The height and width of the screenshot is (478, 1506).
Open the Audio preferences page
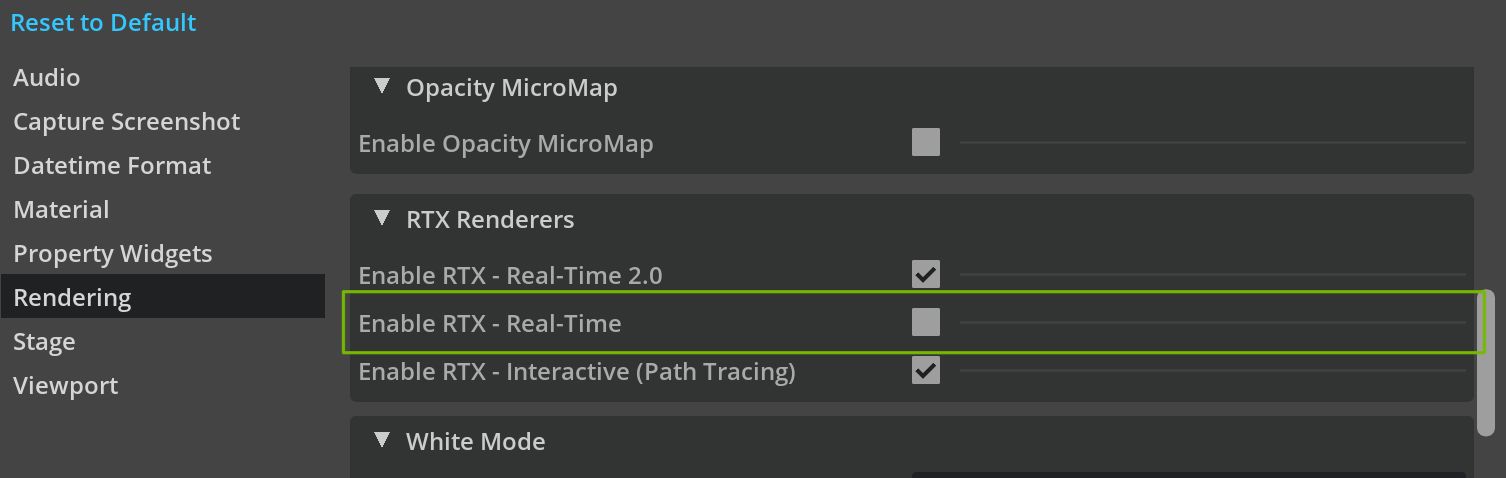(x=47, y=78)
